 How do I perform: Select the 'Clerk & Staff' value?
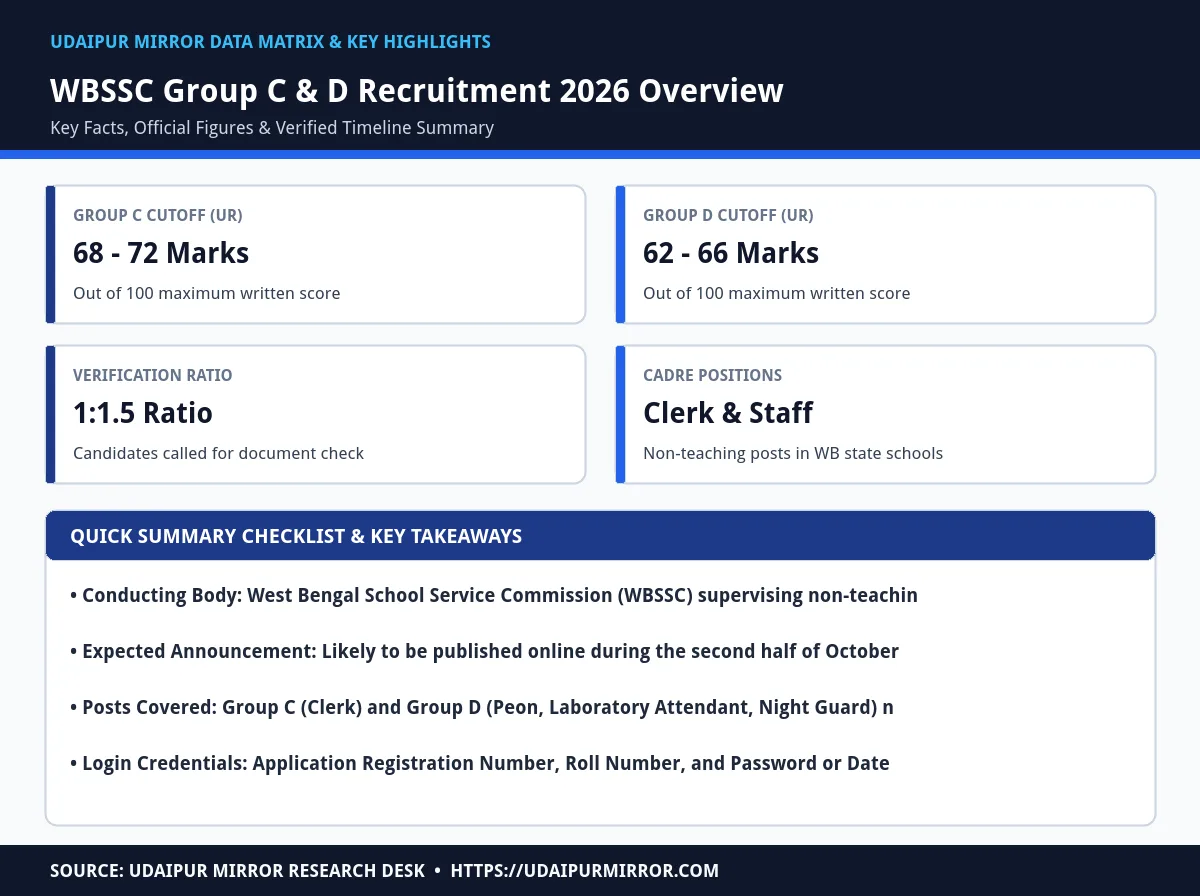(x=728, y=413)
